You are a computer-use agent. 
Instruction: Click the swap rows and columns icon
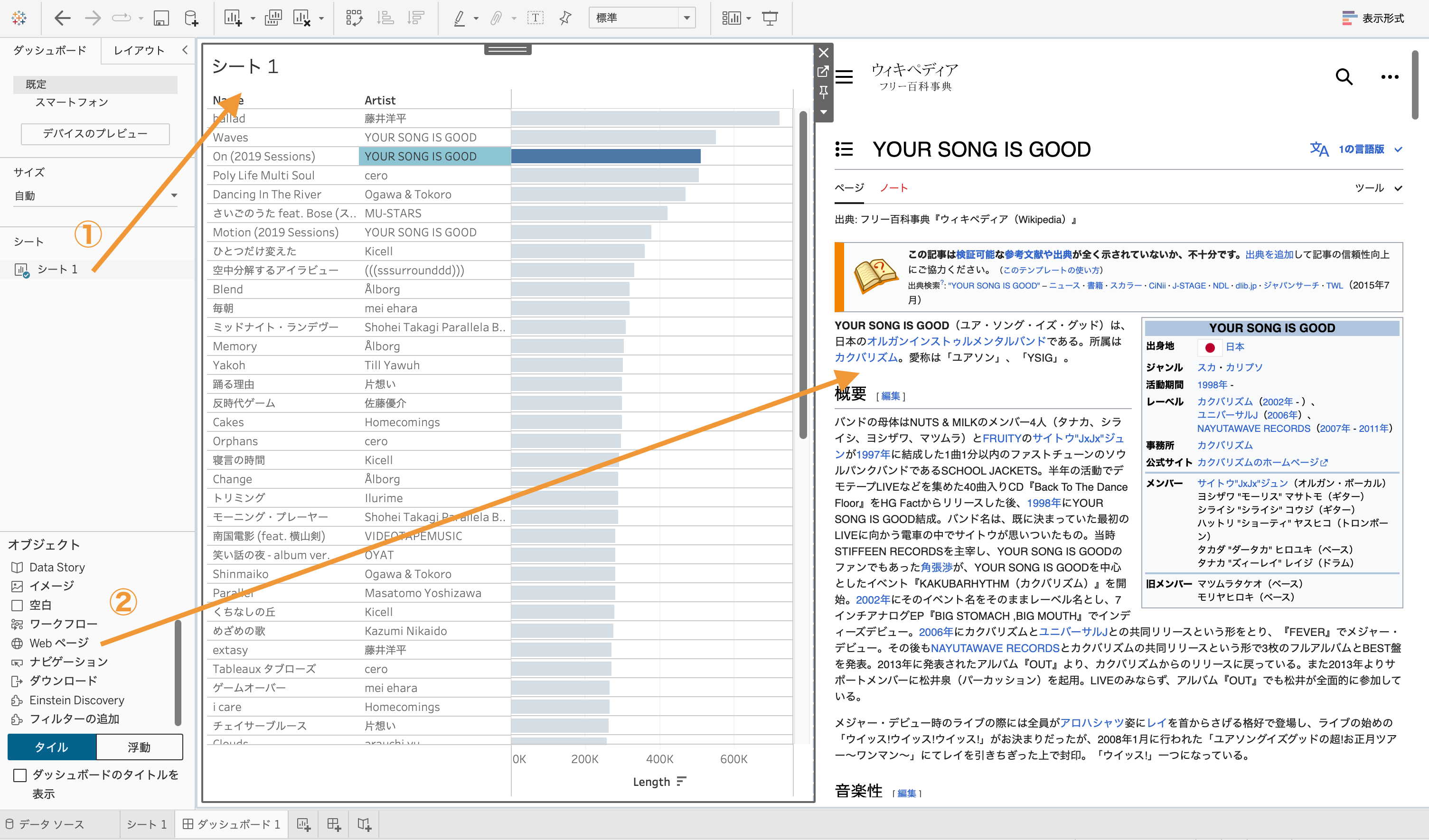pos(355,18)
